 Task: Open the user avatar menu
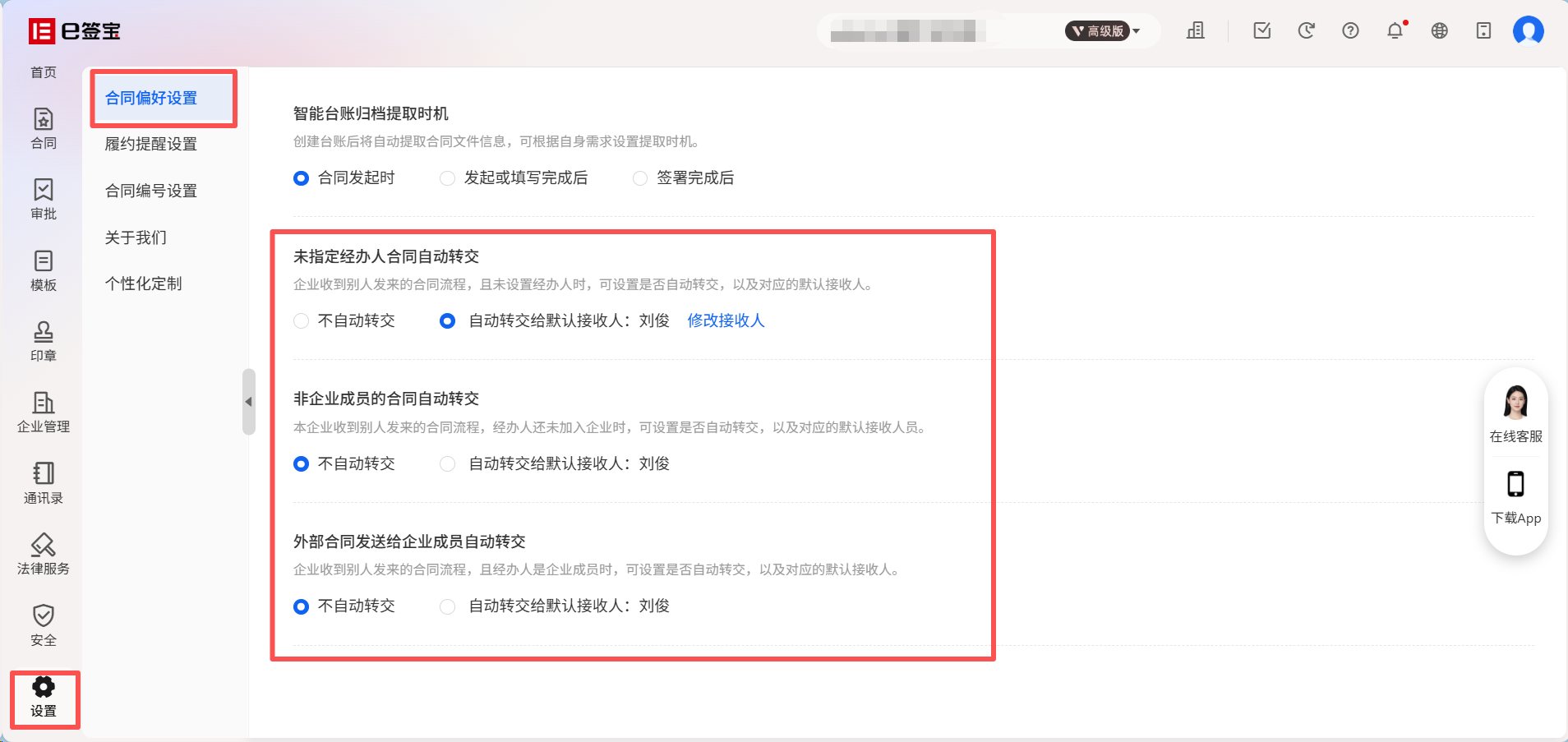click(1529, 31)
